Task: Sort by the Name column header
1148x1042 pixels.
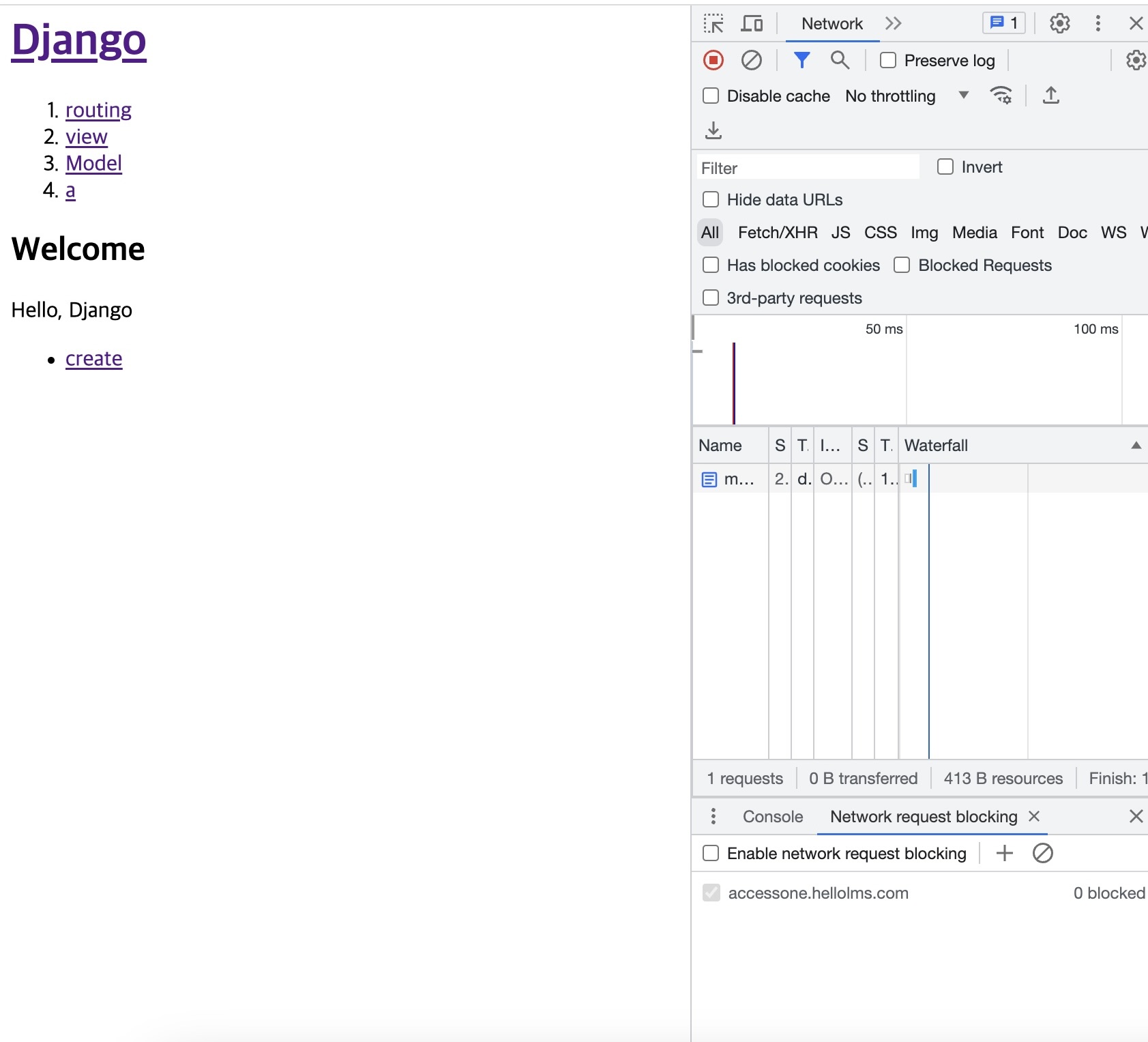Action: [x=731, y=446]
